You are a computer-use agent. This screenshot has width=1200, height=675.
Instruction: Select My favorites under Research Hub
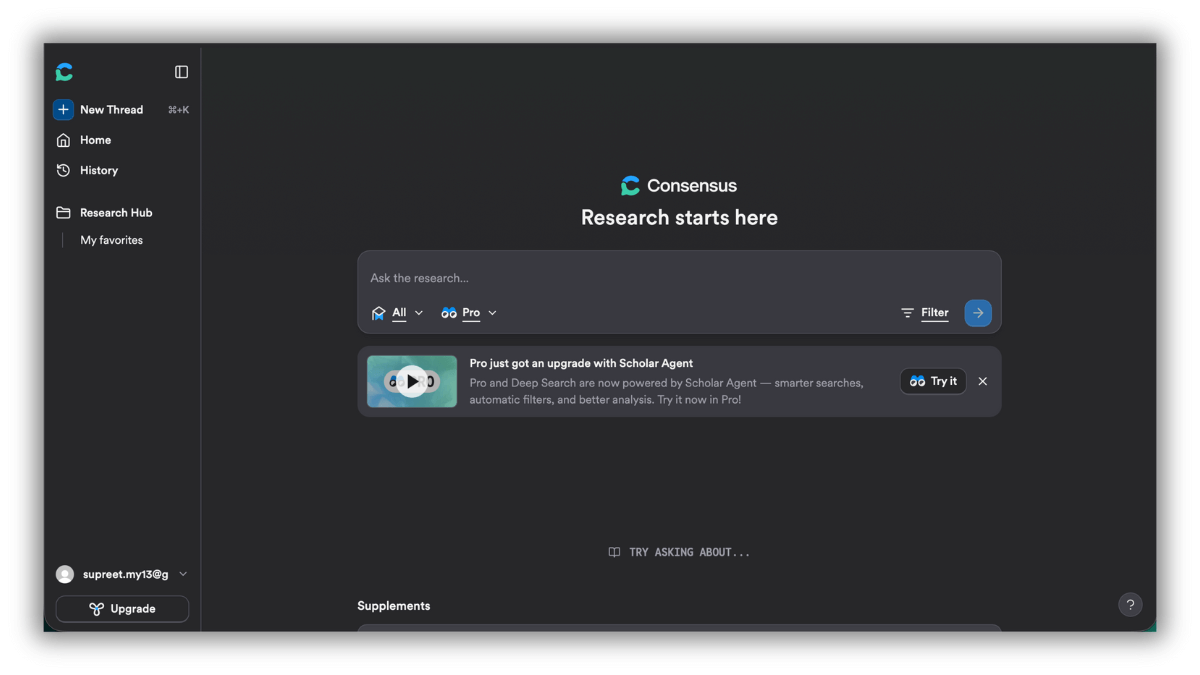(111, 240)
